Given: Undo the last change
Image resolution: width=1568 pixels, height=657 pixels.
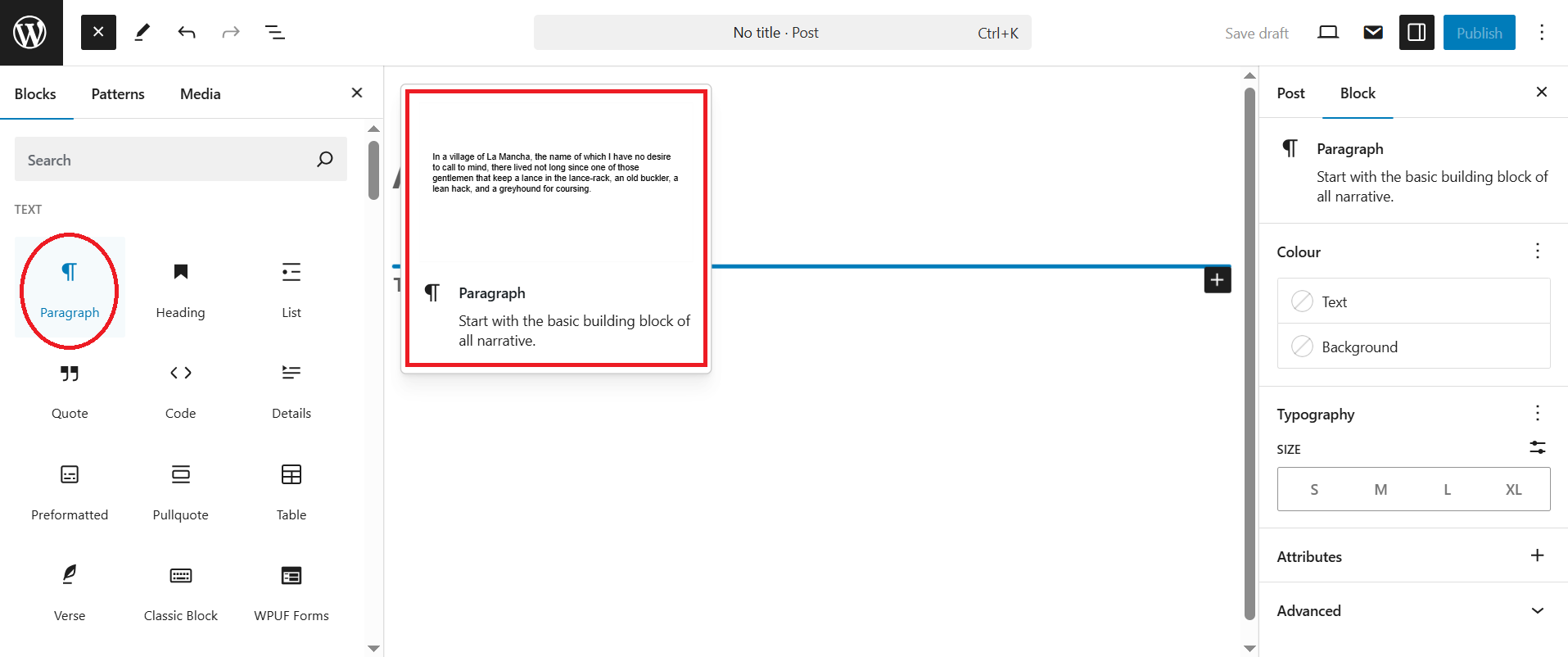Looking at the screenshot, I should tap(187, 33).
